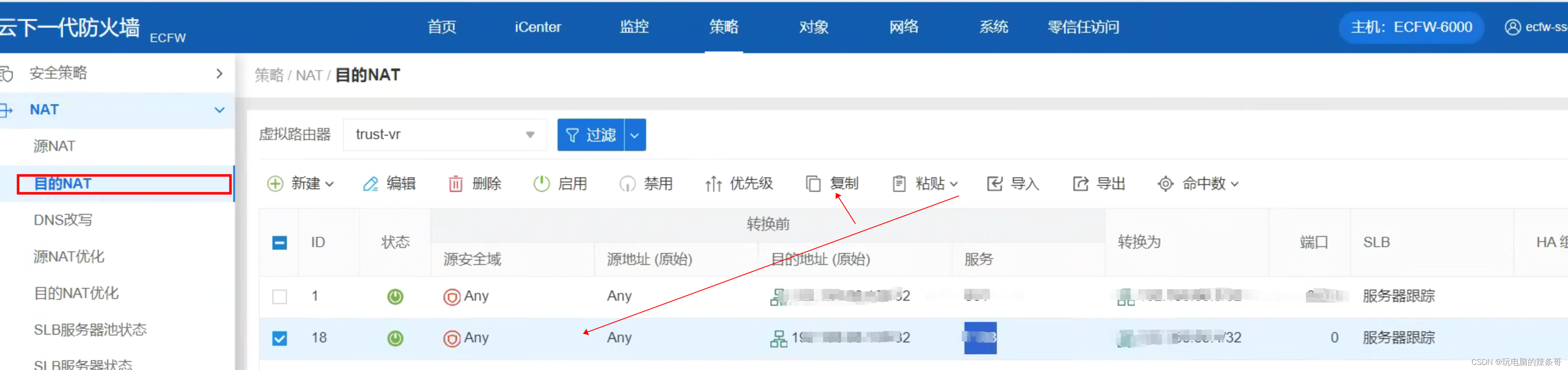Click the 复制 copy icon
This screenshot has width=1568, height=370.
point(813,184)
